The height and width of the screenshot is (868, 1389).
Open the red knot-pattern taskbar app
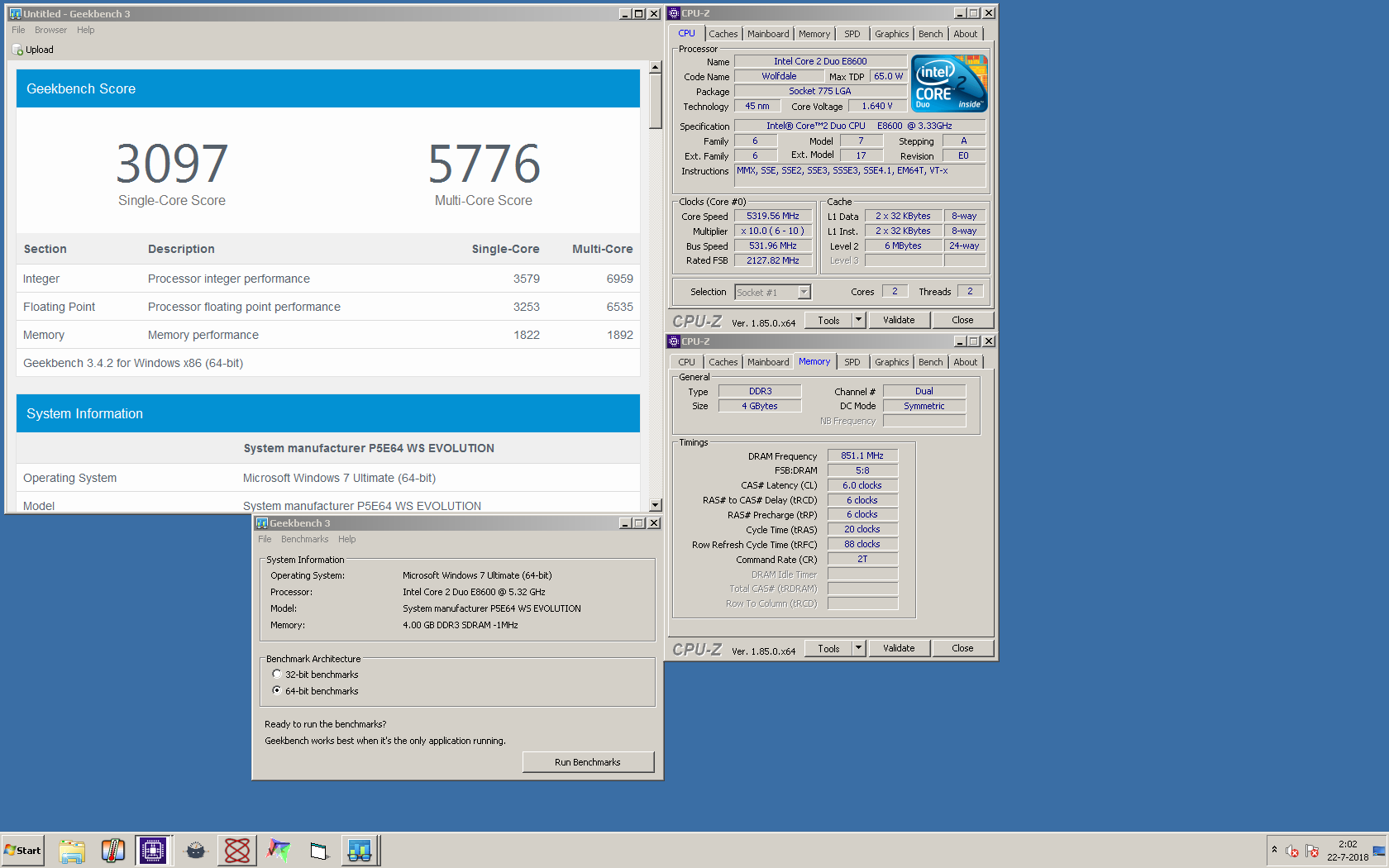(x=237, y=850)
